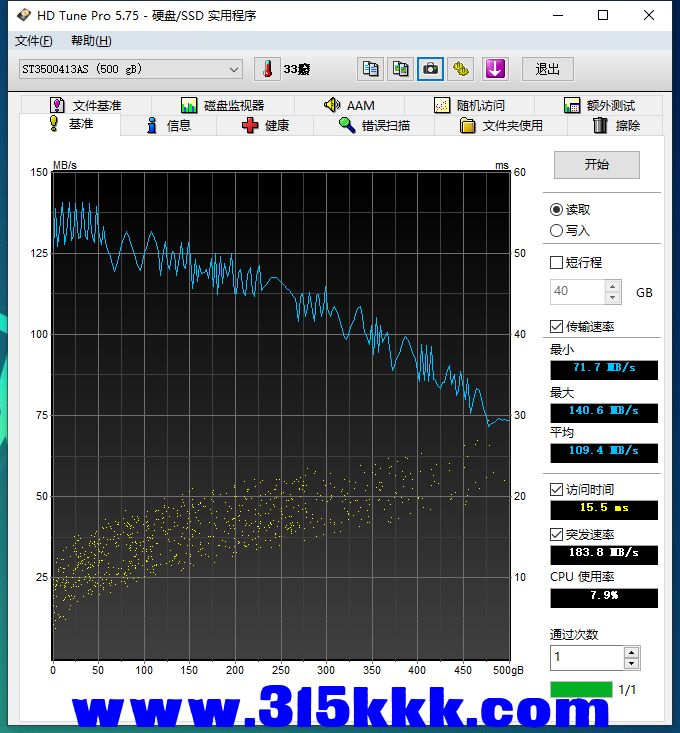
Task: Toggle the 传输速率 checkbox
Action: tap(557, 326)
